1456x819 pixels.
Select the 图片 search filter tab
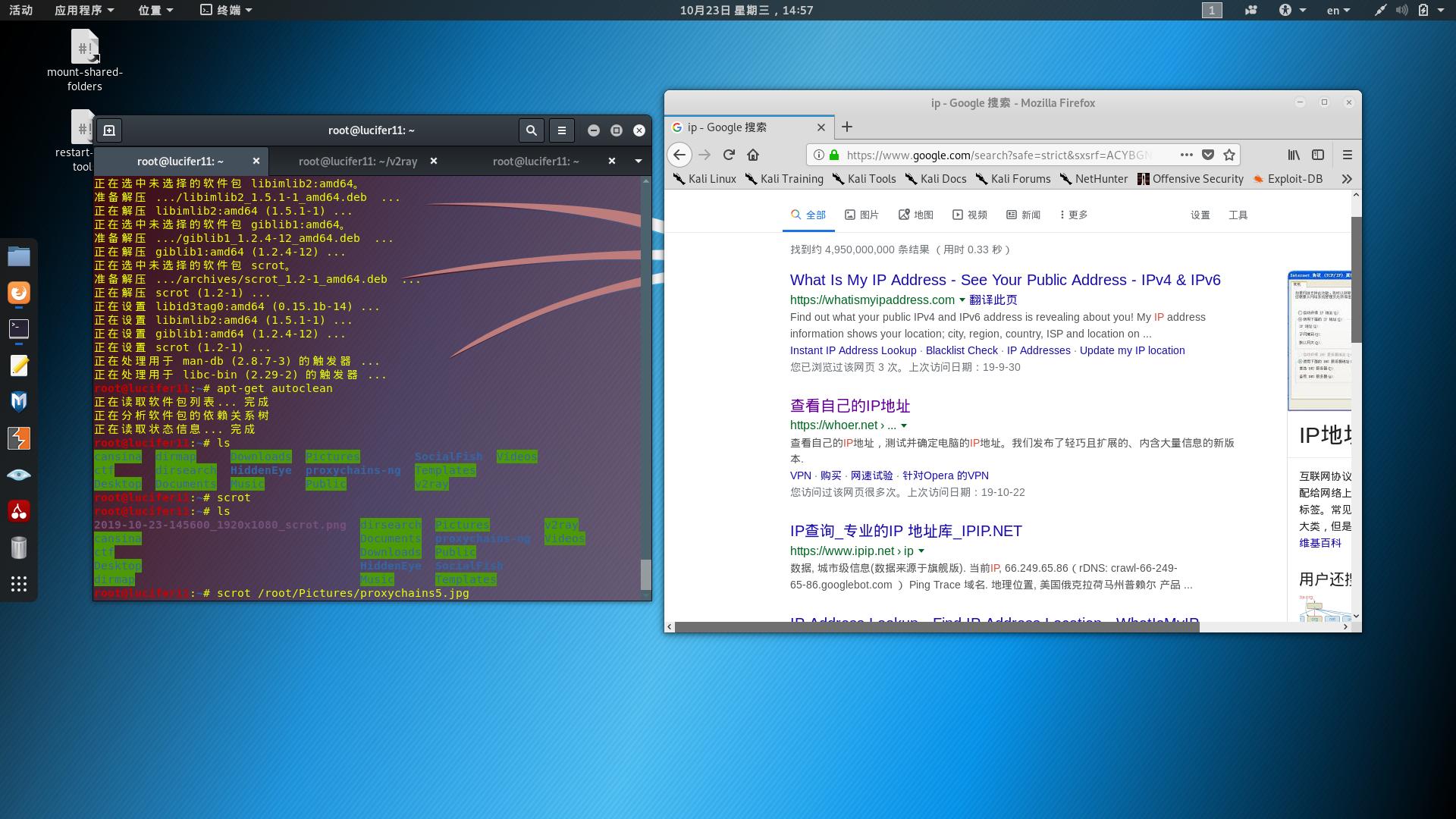pos(861,215)
